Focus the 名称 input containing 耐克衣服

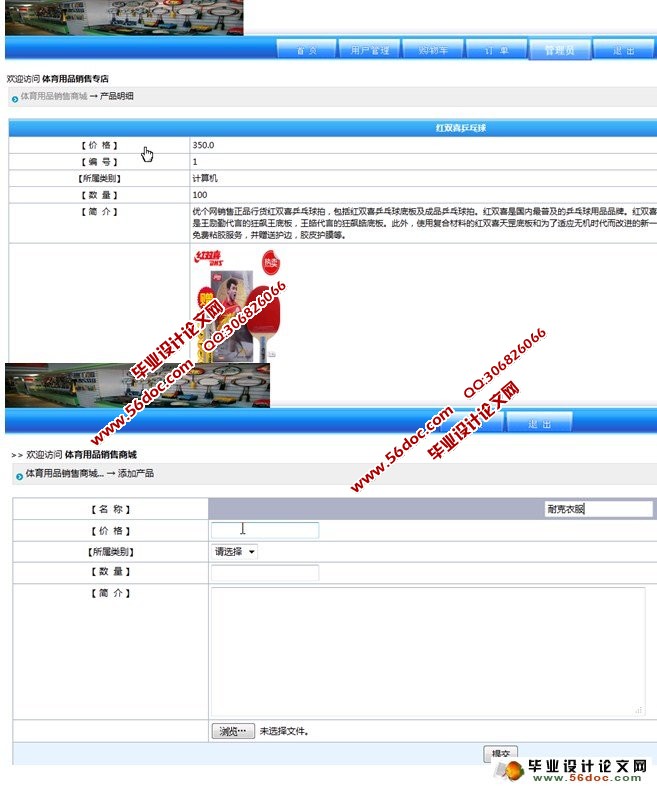tap(598, 509)
